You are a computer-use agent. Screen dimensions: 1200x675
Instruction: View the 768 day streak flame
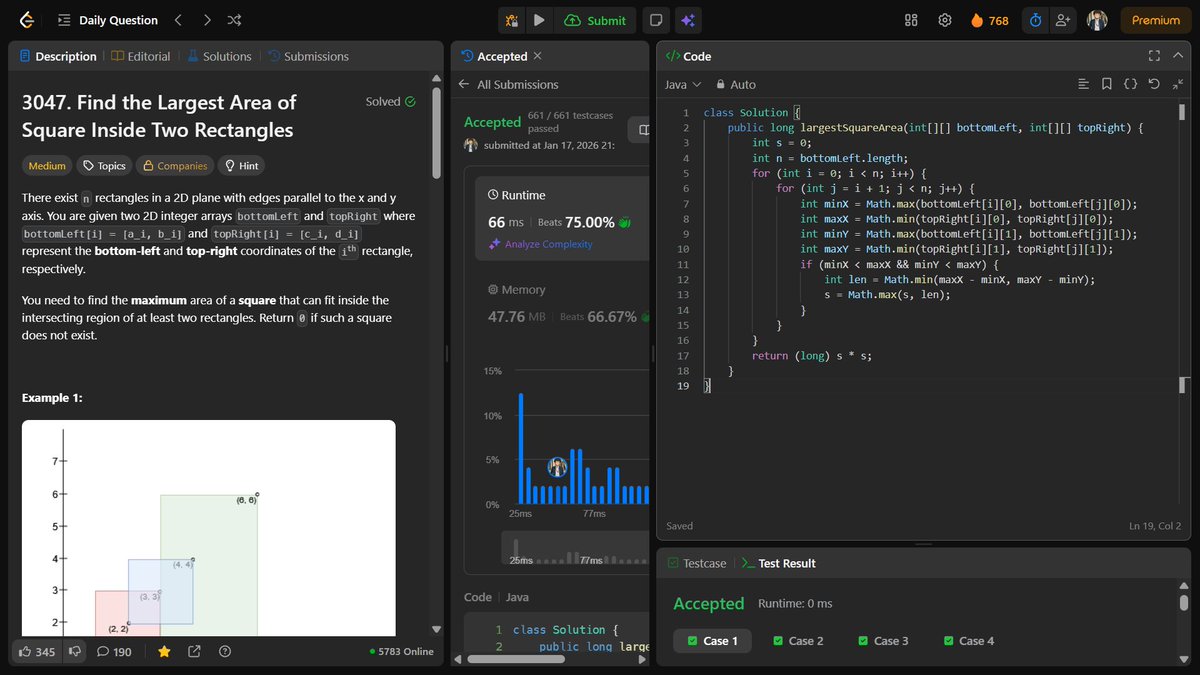(x=990, y=20)
